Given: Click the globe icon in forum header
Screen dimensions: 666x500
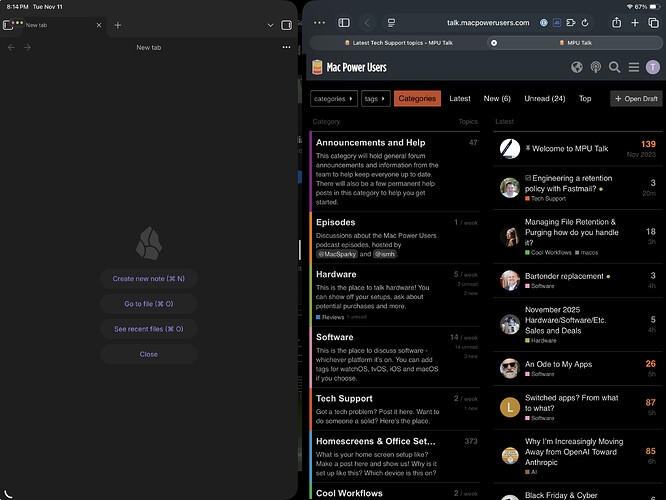Looking at the screenshot, I should pyautogui.click(x=577, y=67).
